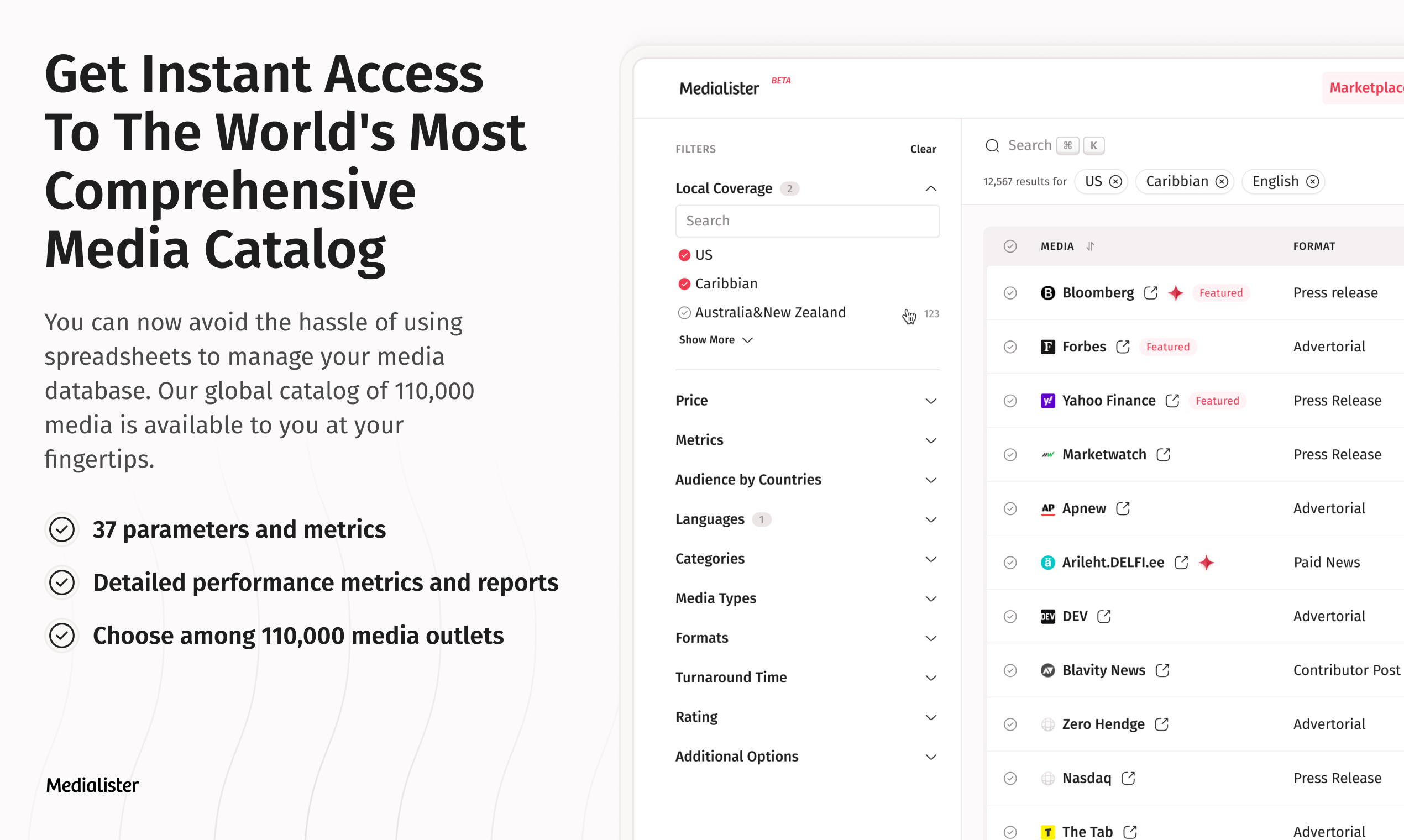Viewport: 1404px width, 840px height.
Task: Open Yahoo Finance external link icon
Action: pyautogui.click(x=1172, y=401)
